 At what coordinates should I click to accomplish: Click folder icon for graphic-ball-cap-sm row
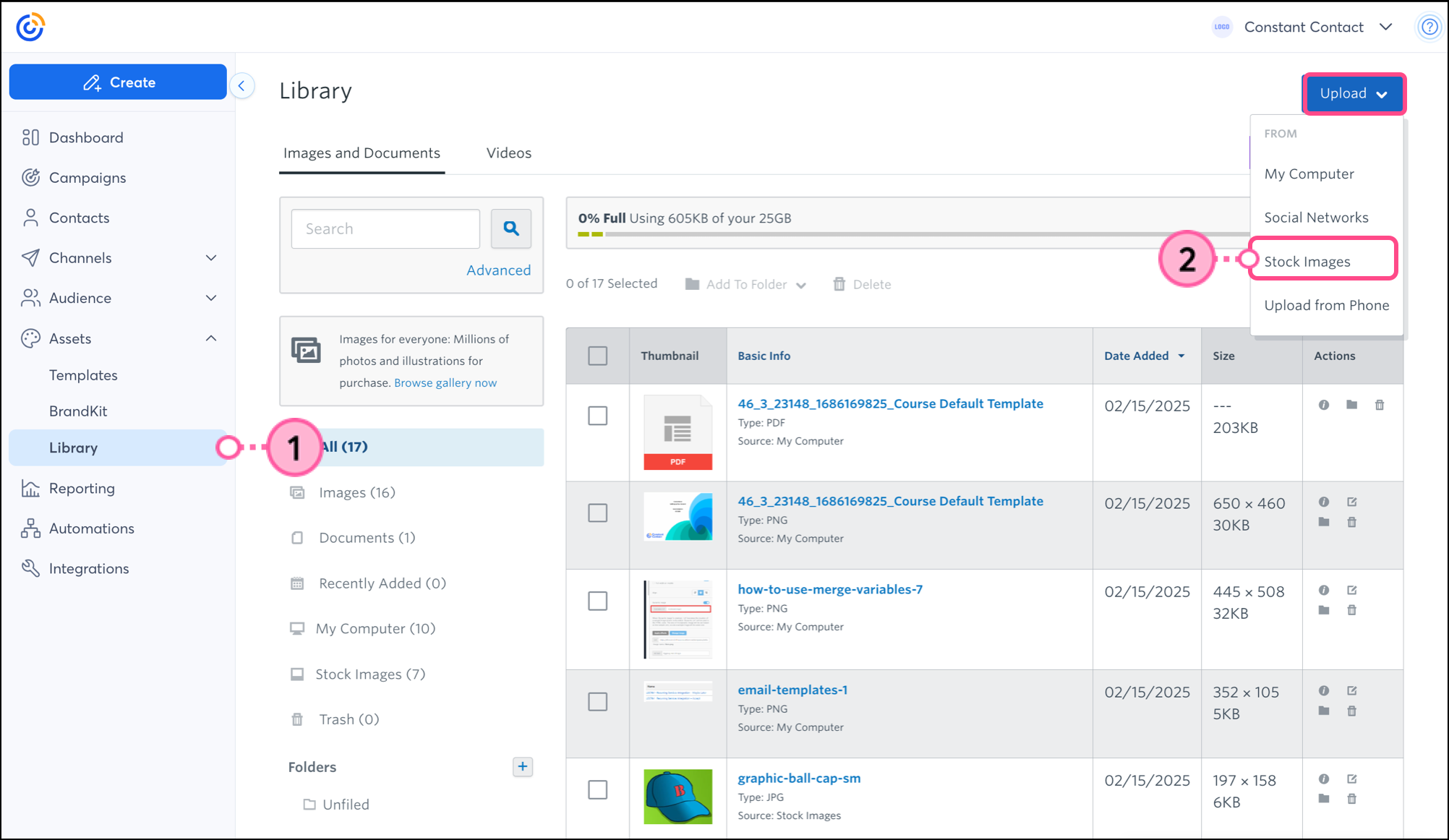(1323, 799)
